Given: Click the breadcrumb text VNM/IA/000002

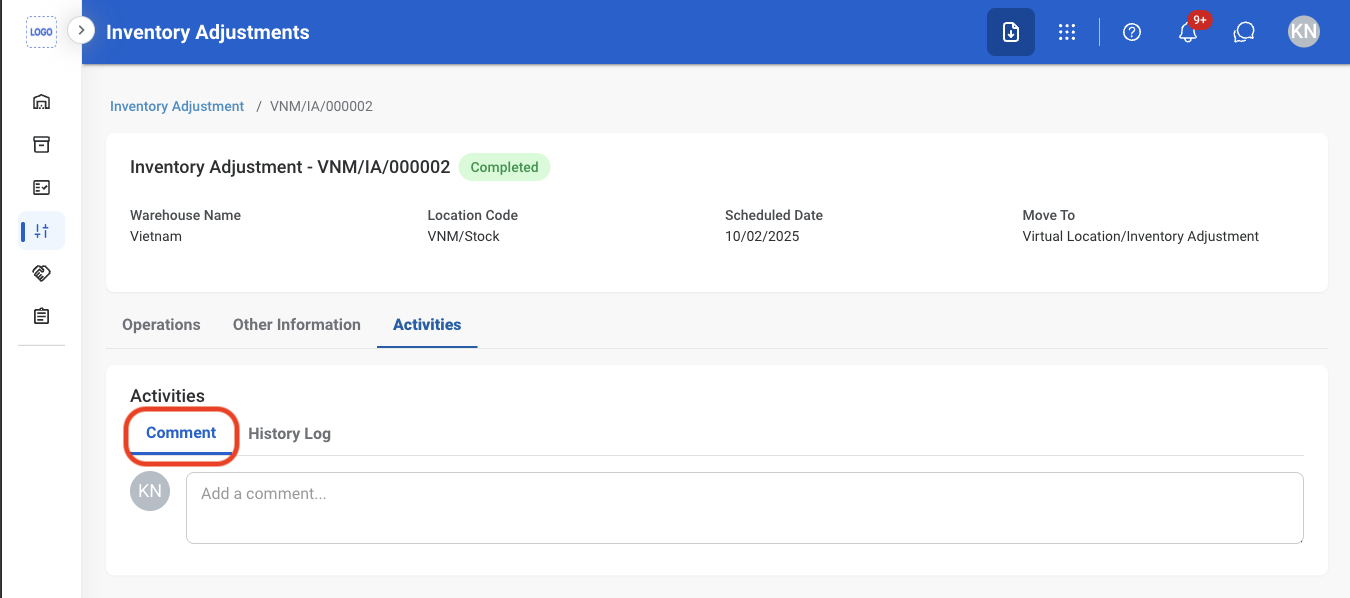Looking at the screenshot, I should (321, 106).
